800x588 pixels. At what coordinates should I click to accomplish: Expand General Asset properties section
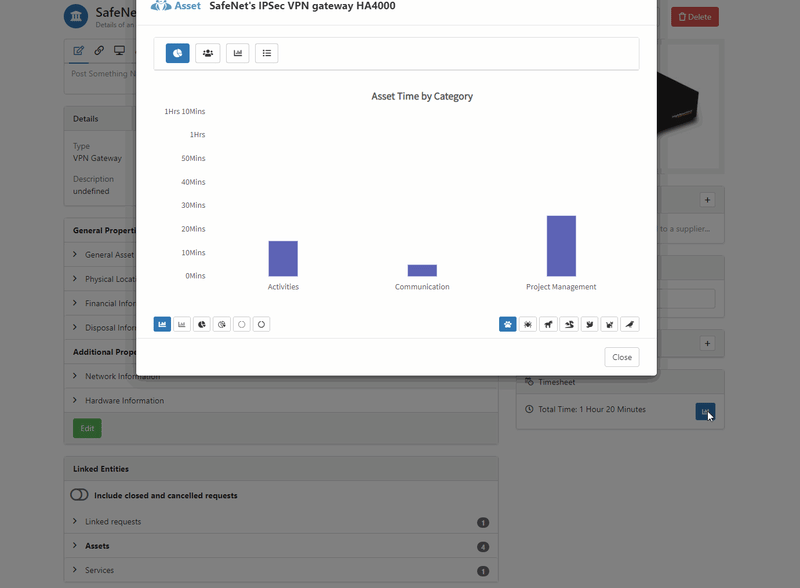coord(101,255)
